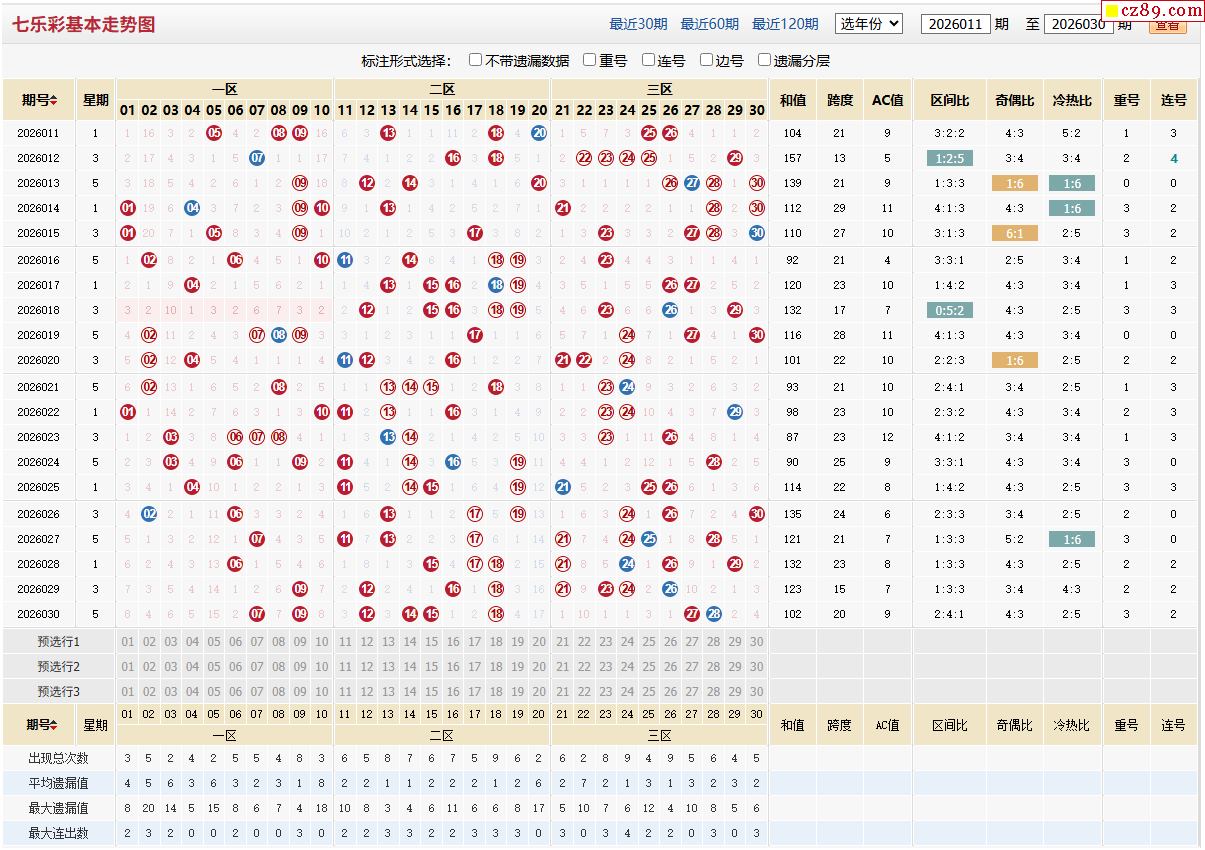Click the start period field showing 2026011
The image size is (1205, 850).
[x=955, y=24]
